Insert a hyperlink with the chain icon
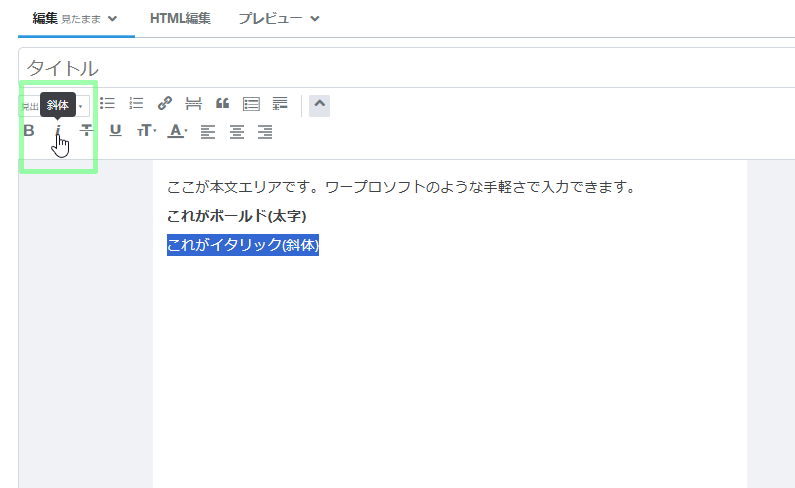The height and width of the screenshot is (488, 795). [165, 103]
